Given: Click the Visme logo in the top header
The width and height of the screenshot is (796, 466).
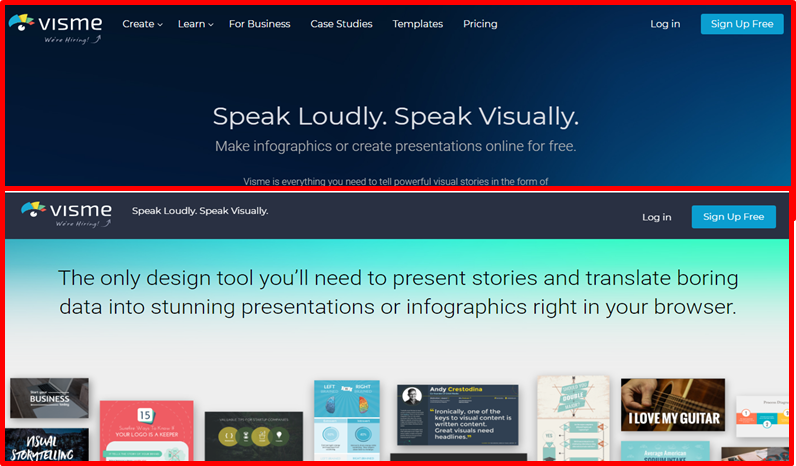Looking at the screenshot, I should click(58, 22).
